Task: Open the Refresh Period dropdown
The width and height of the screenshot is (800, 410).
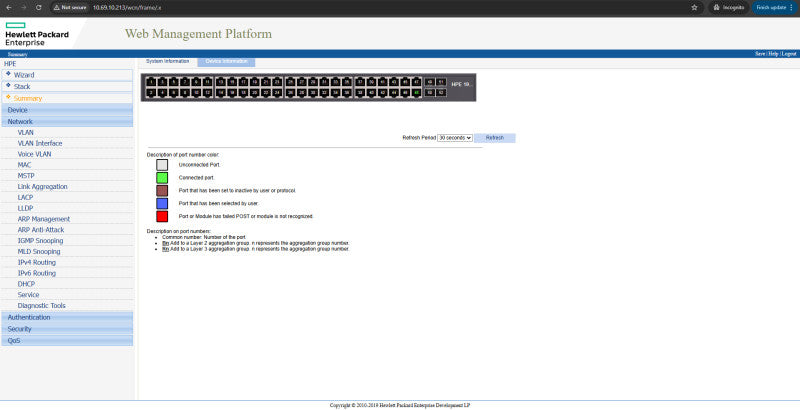Action: [x=455, y=138]
